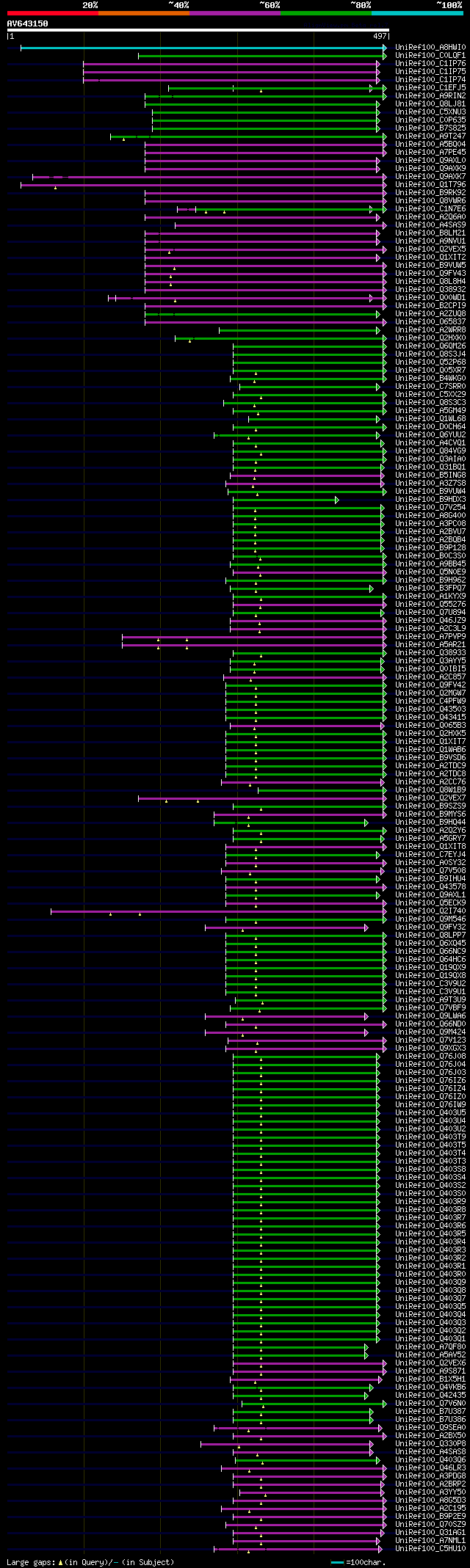This screenshot has height=1568, width=470.
Task: Click hit label UniRef100_Q1T796
Action: 430,185
